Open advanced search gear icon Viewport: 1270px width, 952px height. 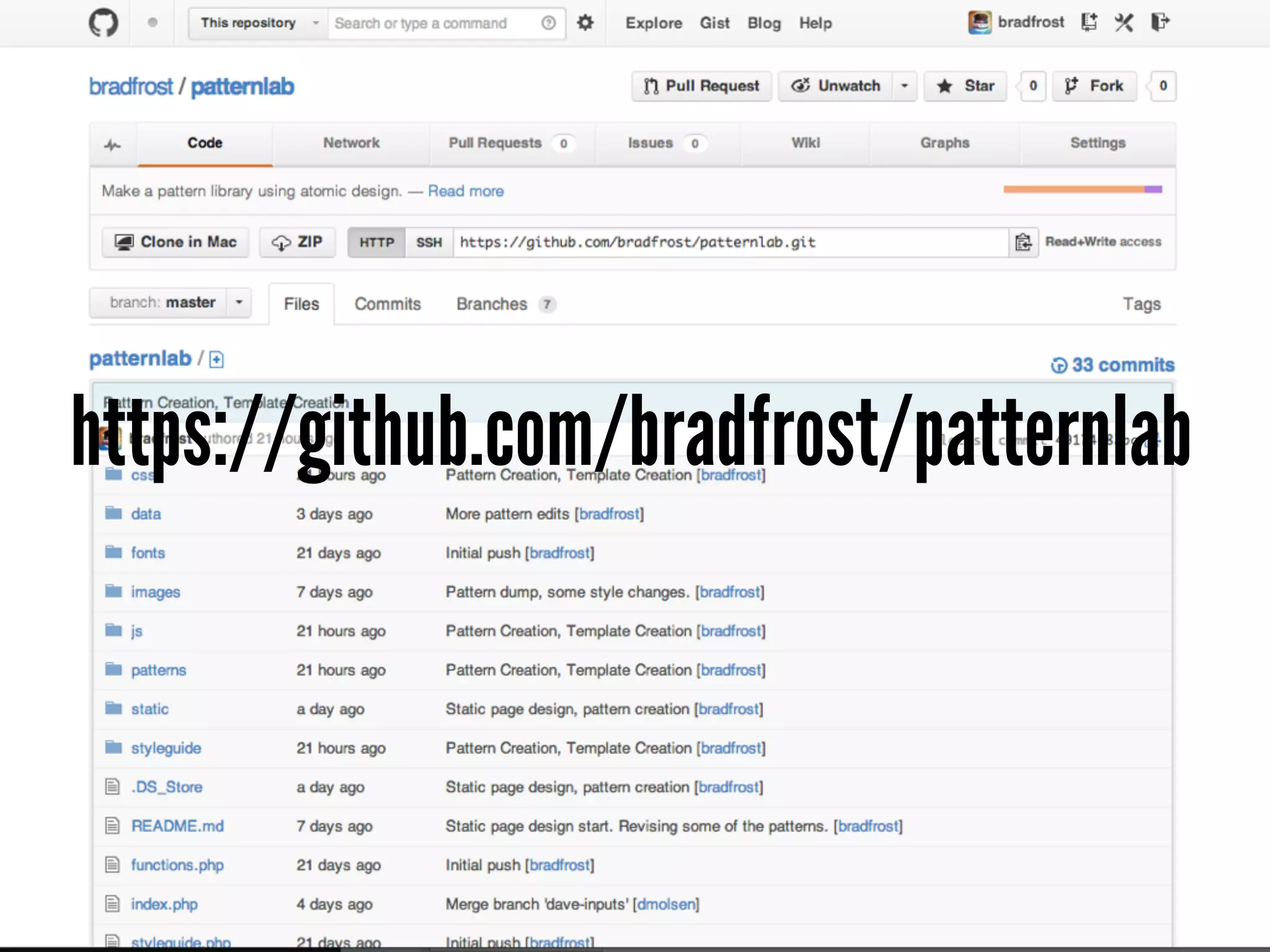coord(585,23)
